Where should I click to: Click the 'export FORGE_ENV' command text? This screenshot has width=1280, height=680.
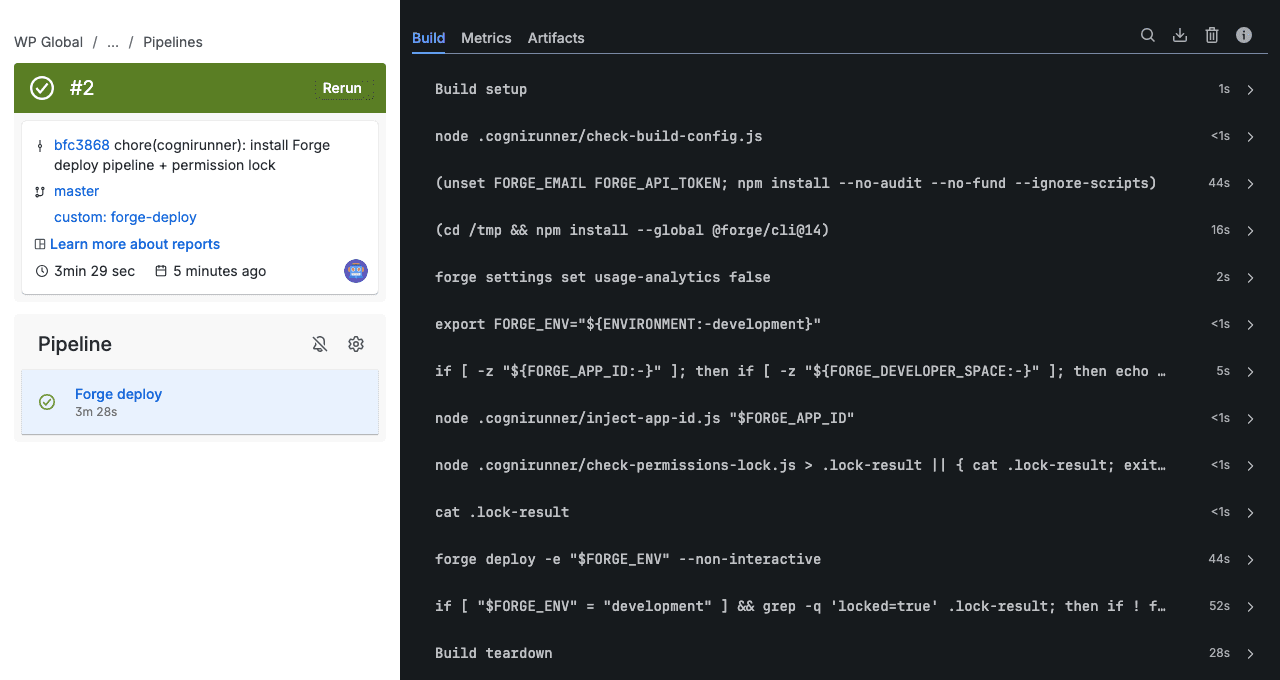(x=628, y=324)
